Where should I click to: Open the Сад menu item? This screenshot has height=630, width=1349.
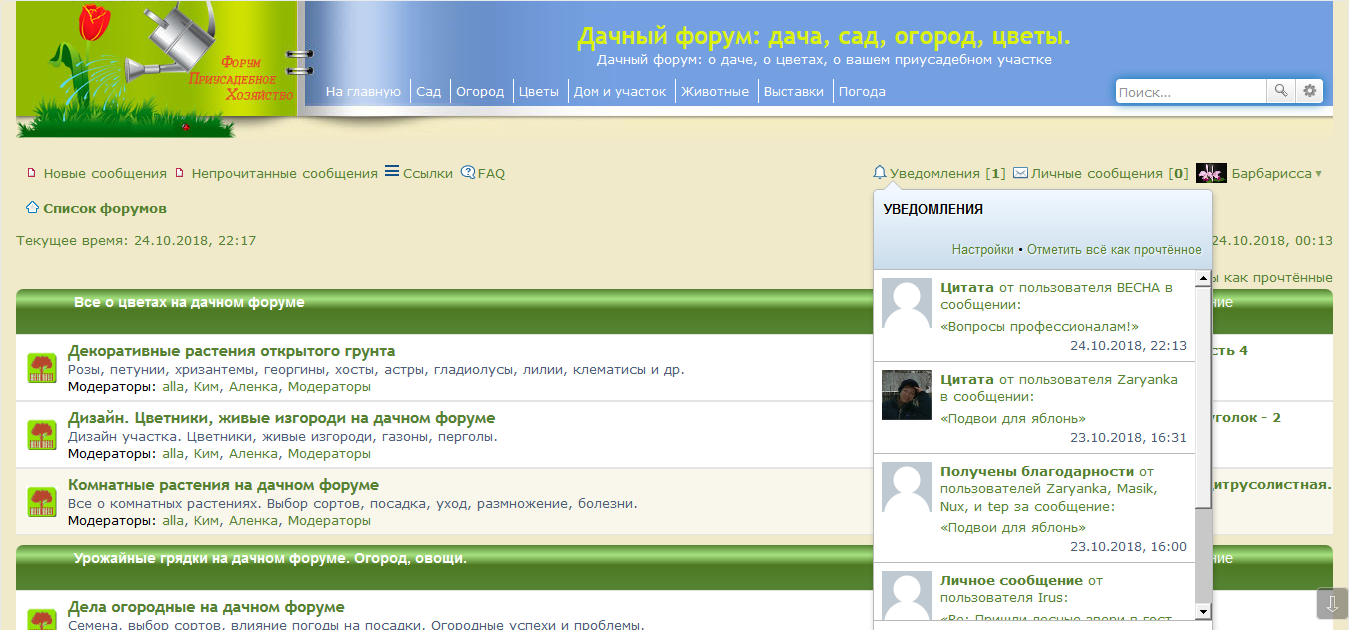pyautogui.click(x=428, y=91)
